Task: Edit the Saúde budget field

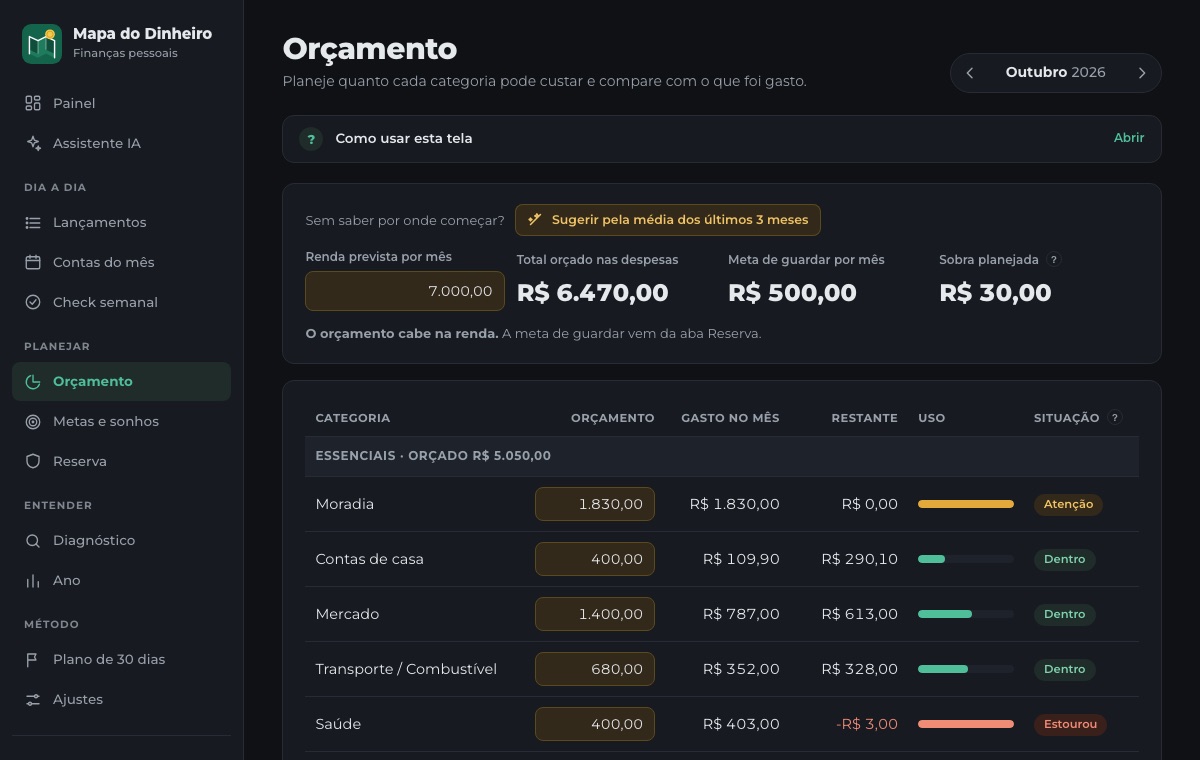Action: point(595,724)
